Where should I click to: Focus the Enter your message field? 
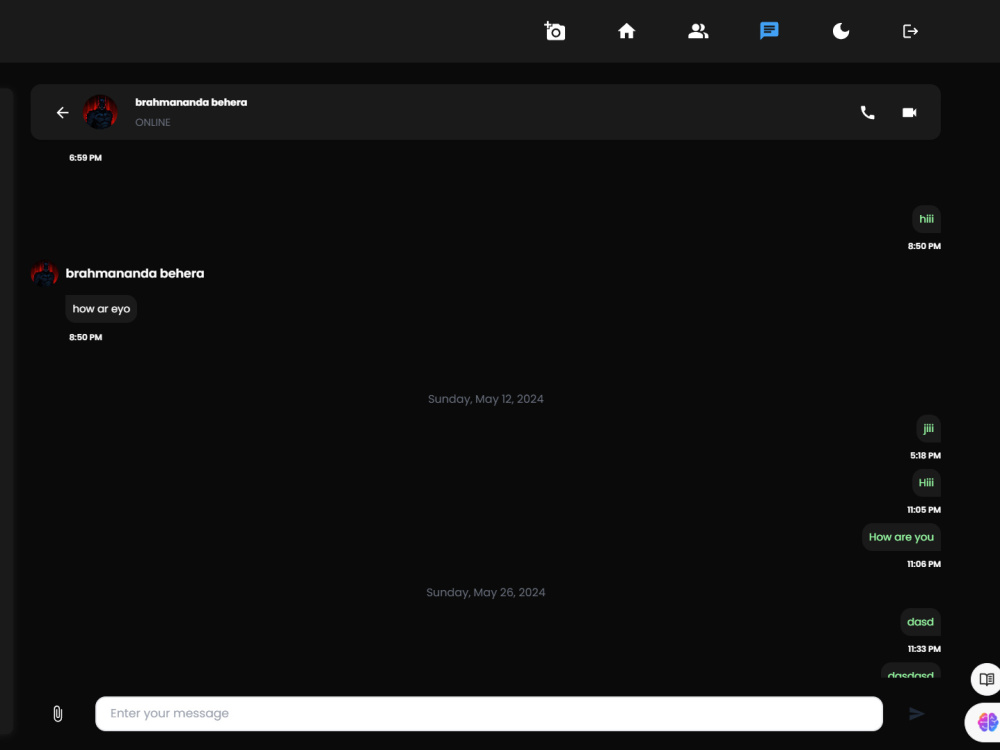pyautogui.click(x=489, y=714)
